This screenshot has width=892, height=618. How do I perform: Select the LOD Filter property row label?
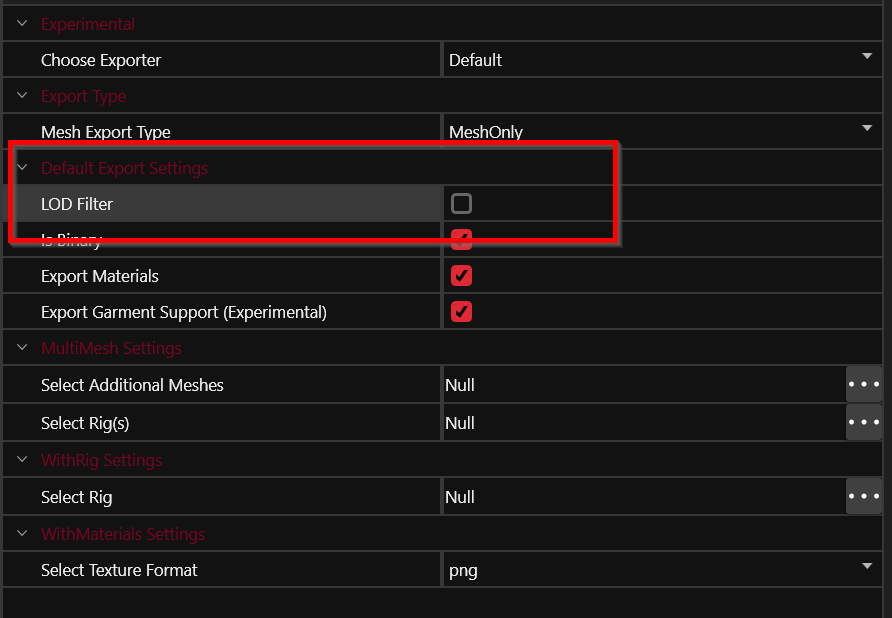(x=77, y=204)
